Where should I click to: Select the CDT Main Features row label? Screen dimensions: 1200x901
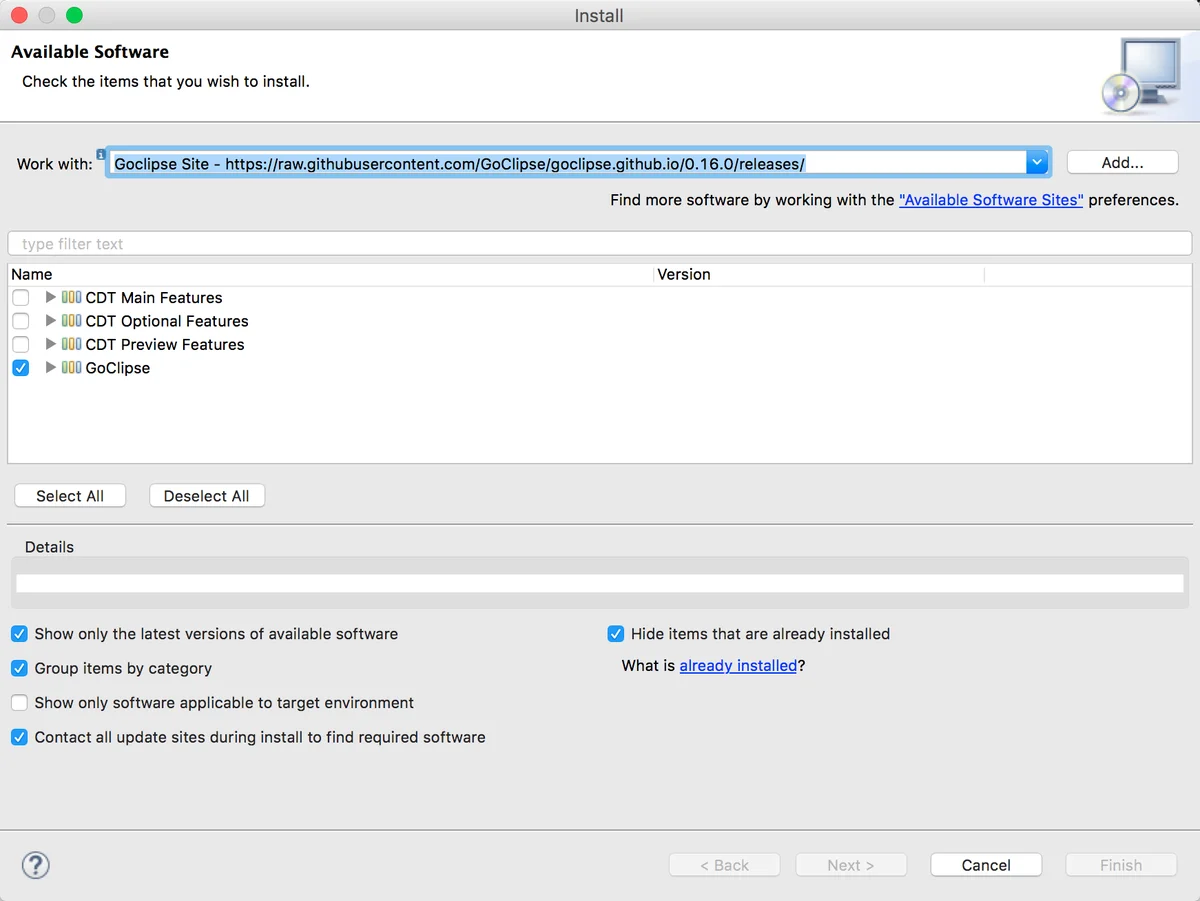(154, 298)
